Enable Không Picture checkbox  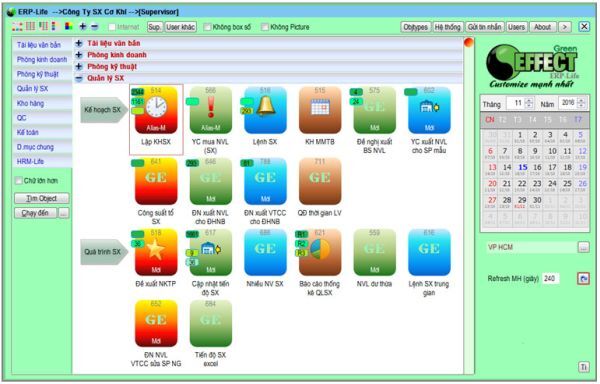pyautogui.click(x=265, y=27)
